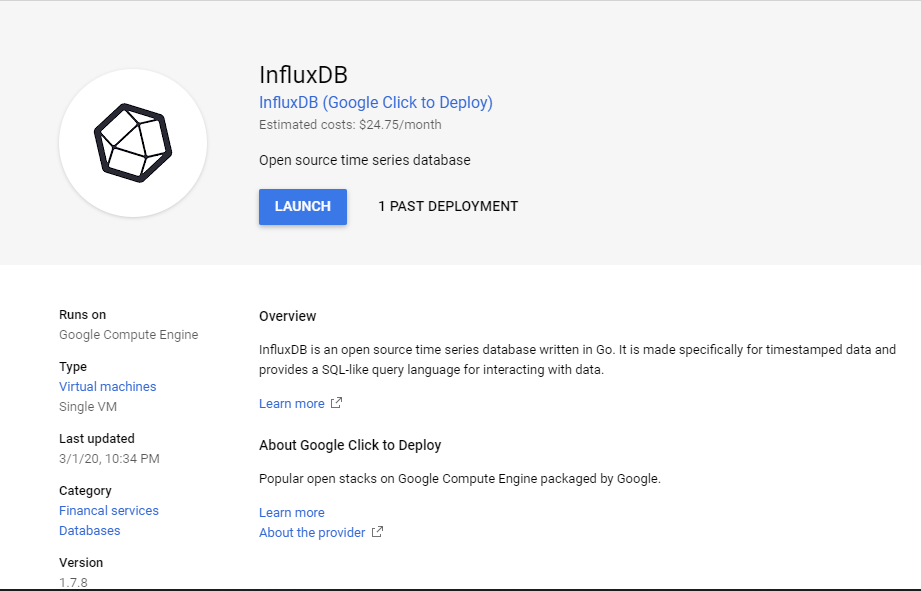The image size is (921, 591).
Task: Select About Google Click to Deploy heading
Action: click(x=350, y=445)
